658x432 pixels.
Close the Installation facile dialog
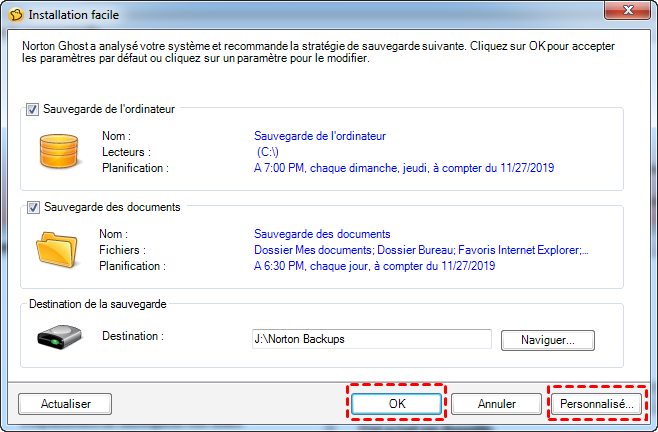tap(627, 10)
